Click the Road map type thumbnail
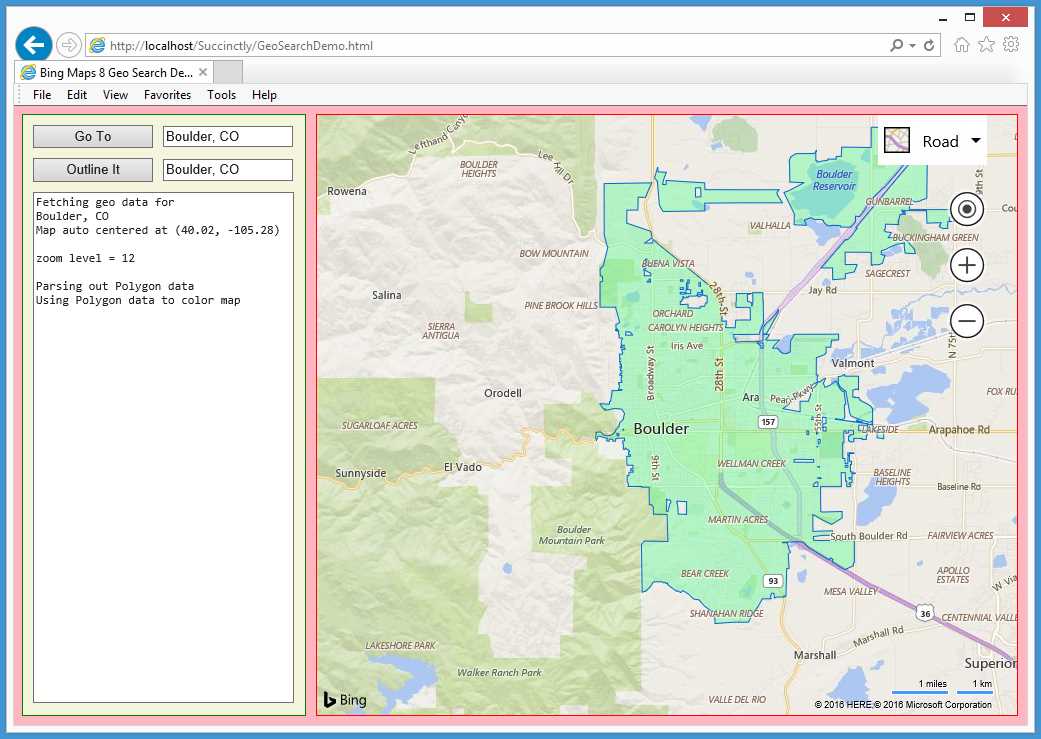The height and width of the screenshot is (739, 1041). coord(897,141)
